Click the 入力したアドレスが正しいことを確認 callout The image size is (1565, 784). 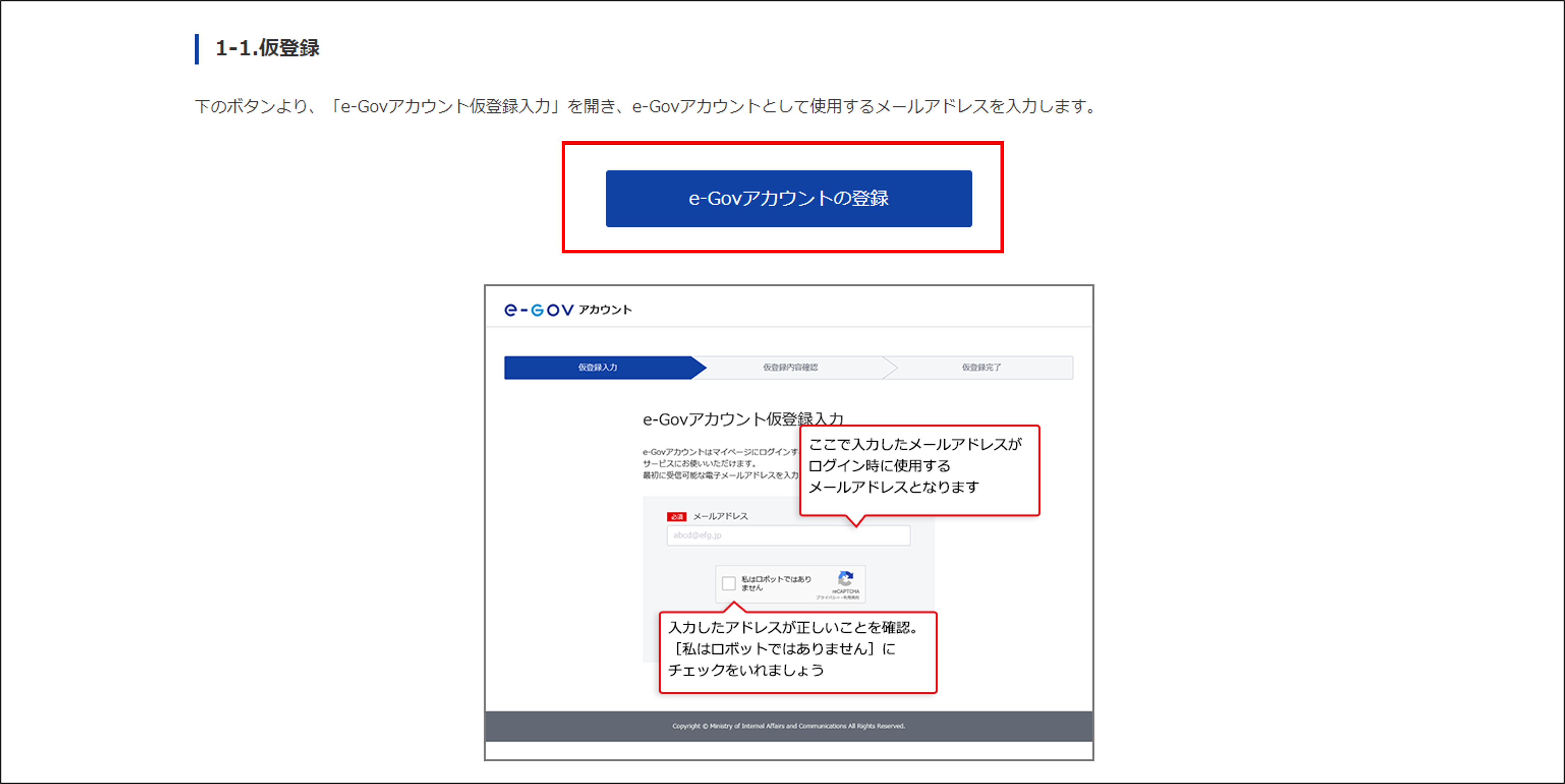click(x=798, y=652)
